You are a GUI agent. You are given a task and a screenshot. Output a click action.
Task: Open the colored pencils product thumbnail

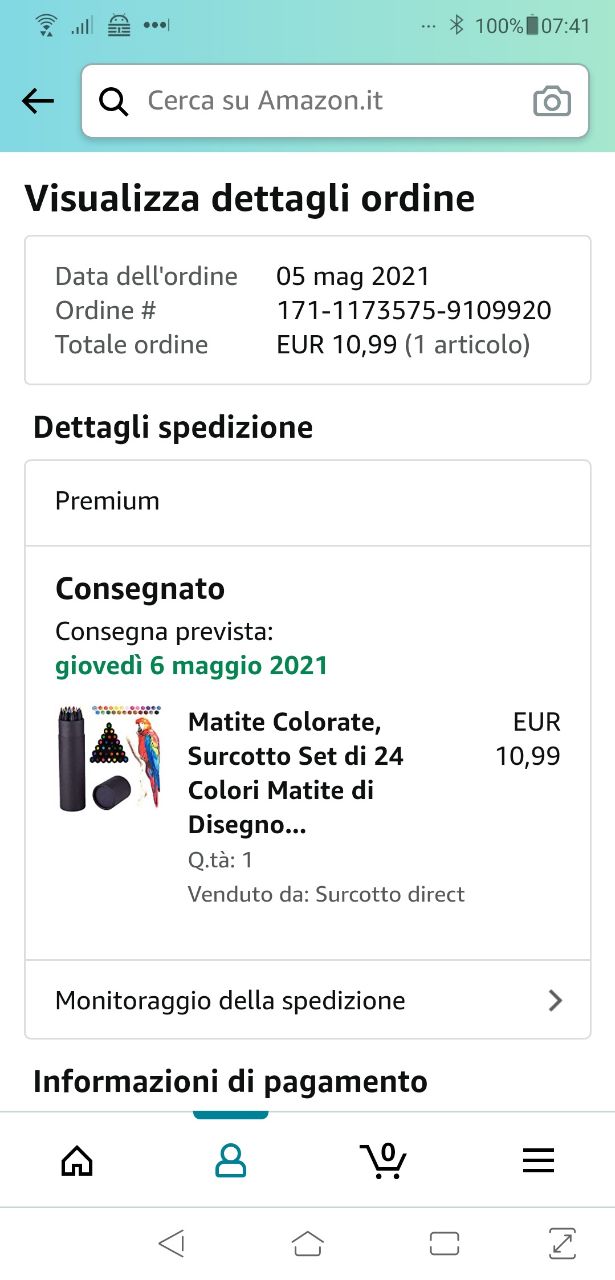coord(110,758)
